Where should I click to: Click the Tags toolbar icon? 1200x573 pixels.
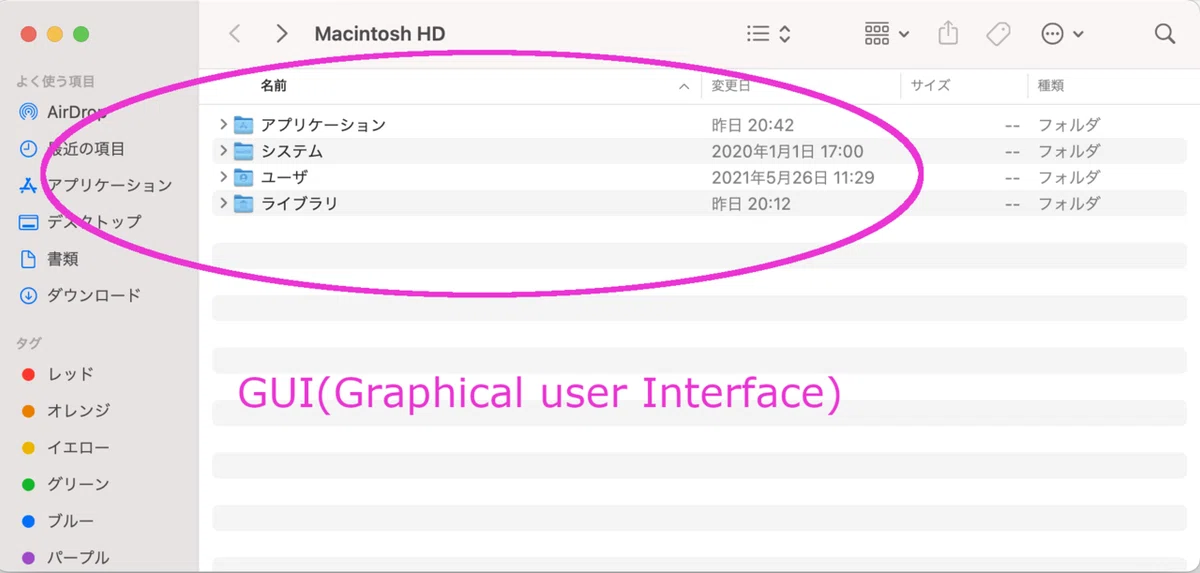pyautogui.click(x=998, y=34)
